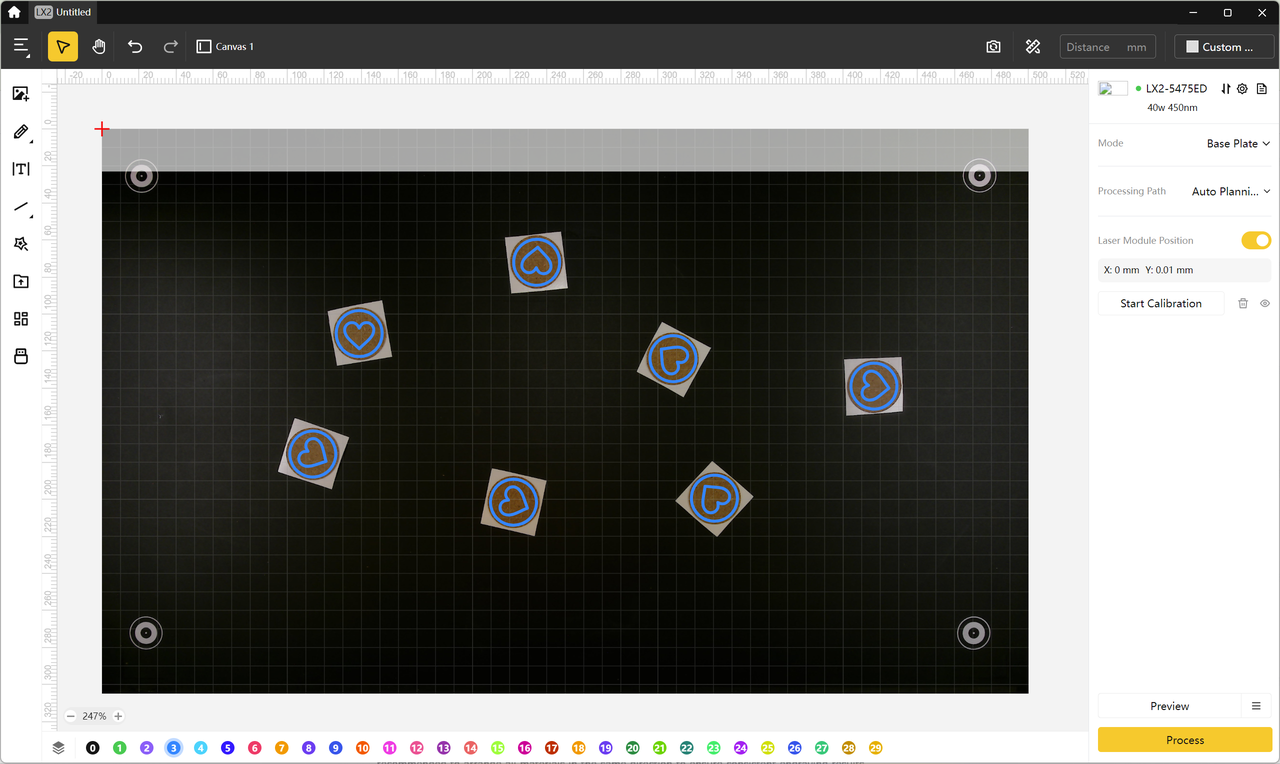Image resolution: width=1280 pixels, height=764 pixels.
Task: Go to the home screen icon
Action: point(14,12)
